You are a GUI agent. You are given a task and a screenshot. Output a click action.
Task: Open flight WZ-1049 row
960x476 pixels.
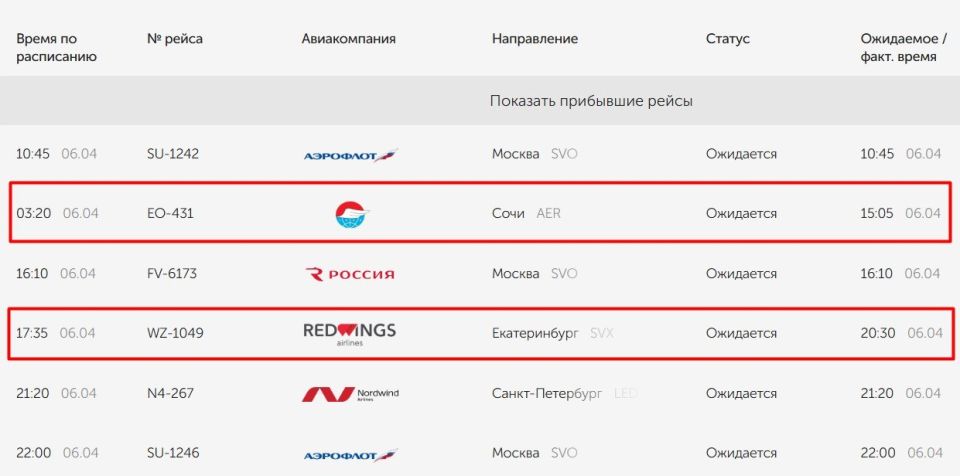175,332
